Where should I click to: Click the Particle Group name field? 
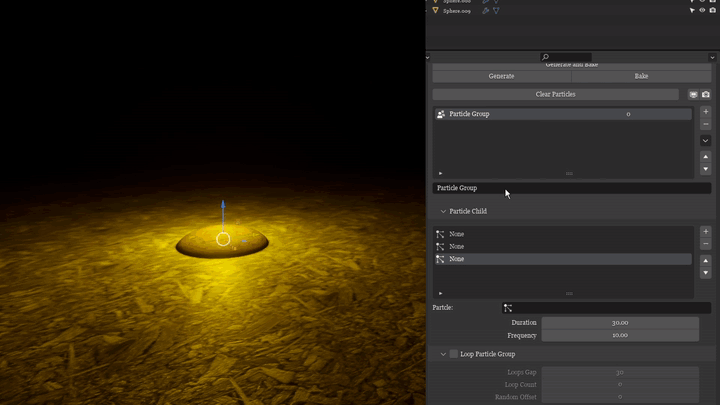(572, 188)
